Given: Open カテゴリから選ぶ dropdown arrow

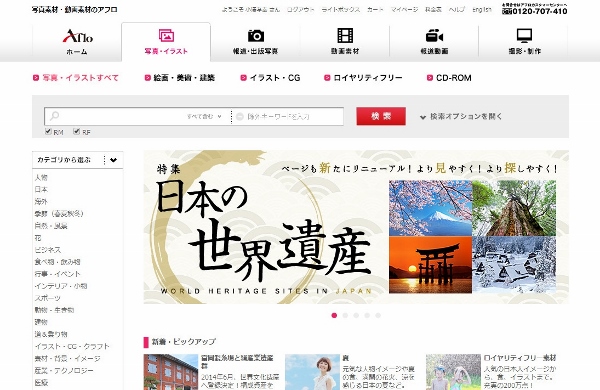Looking at the screenshot, I should click(x=113, y=160).
